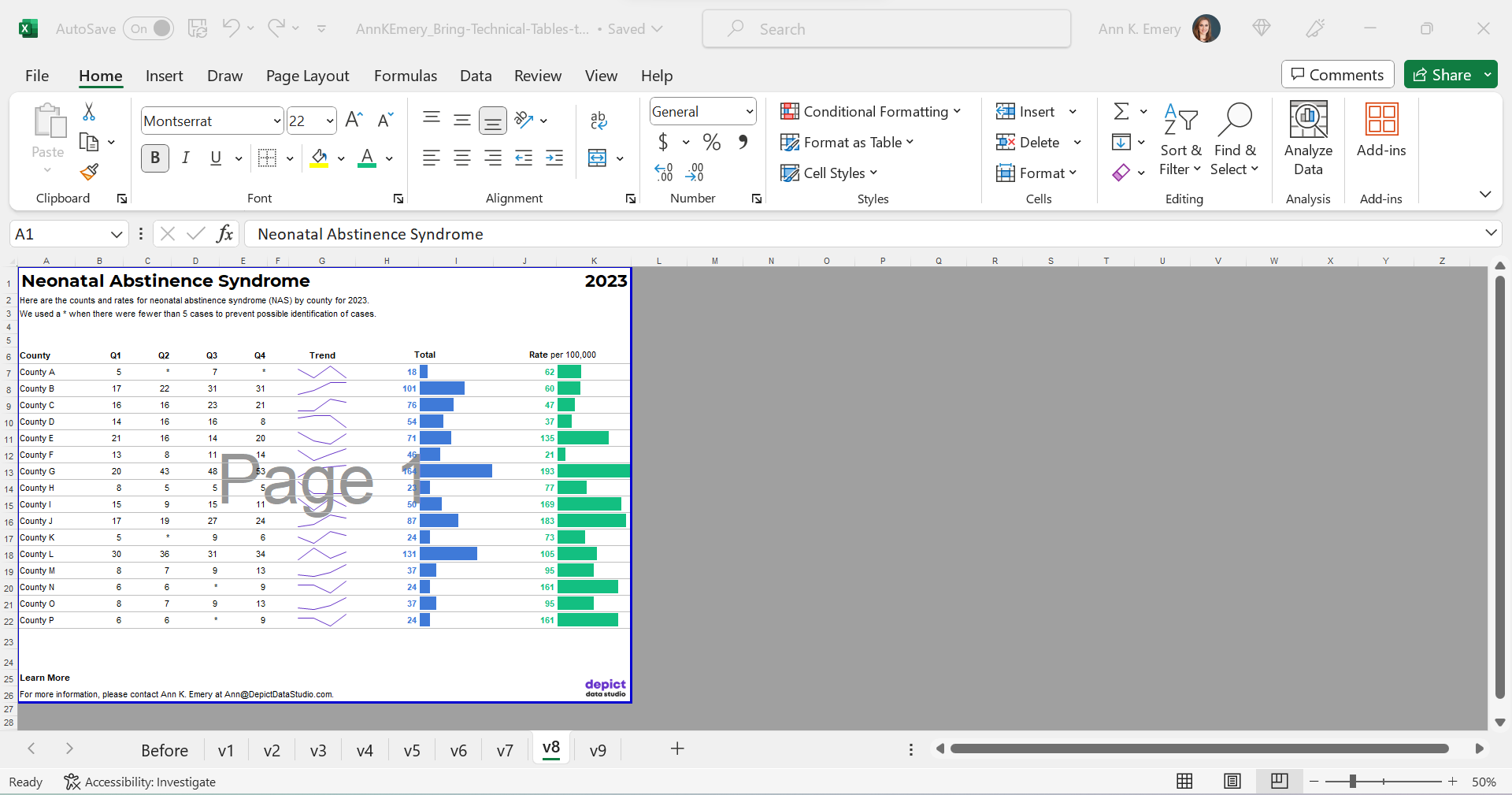Decrease font size with the smaller A icon
This screenshot has height=795, width=1512.
click(385, 120)
